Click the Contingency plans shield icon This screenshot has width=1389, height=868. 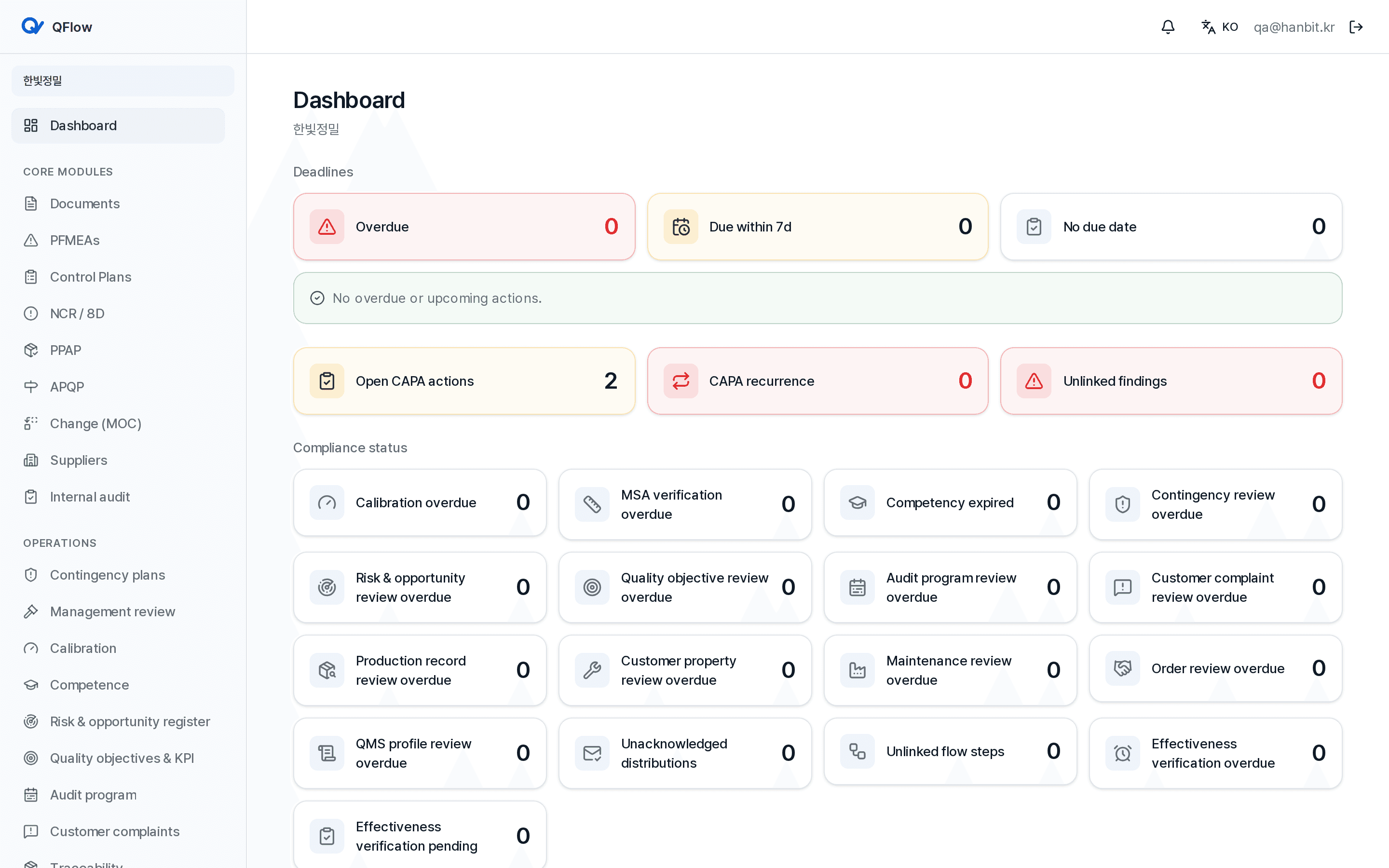31,575
